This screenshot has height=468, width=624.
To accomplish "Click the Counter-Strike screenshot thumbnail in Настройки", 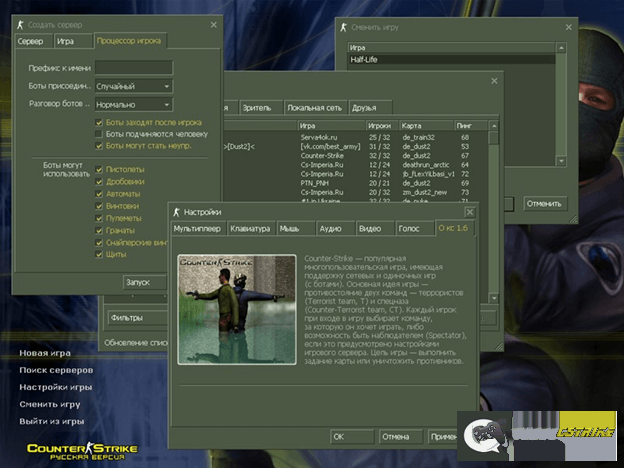I will coord(237,310).
